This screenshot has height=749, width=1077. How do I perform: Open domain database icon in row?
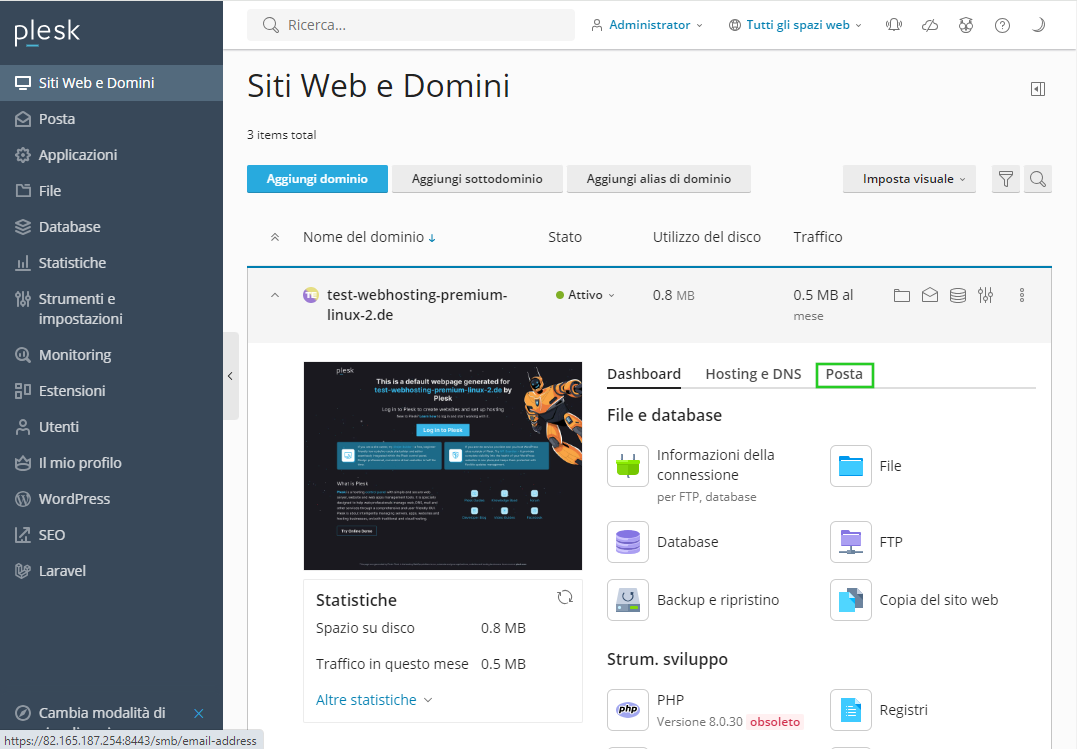957,295
